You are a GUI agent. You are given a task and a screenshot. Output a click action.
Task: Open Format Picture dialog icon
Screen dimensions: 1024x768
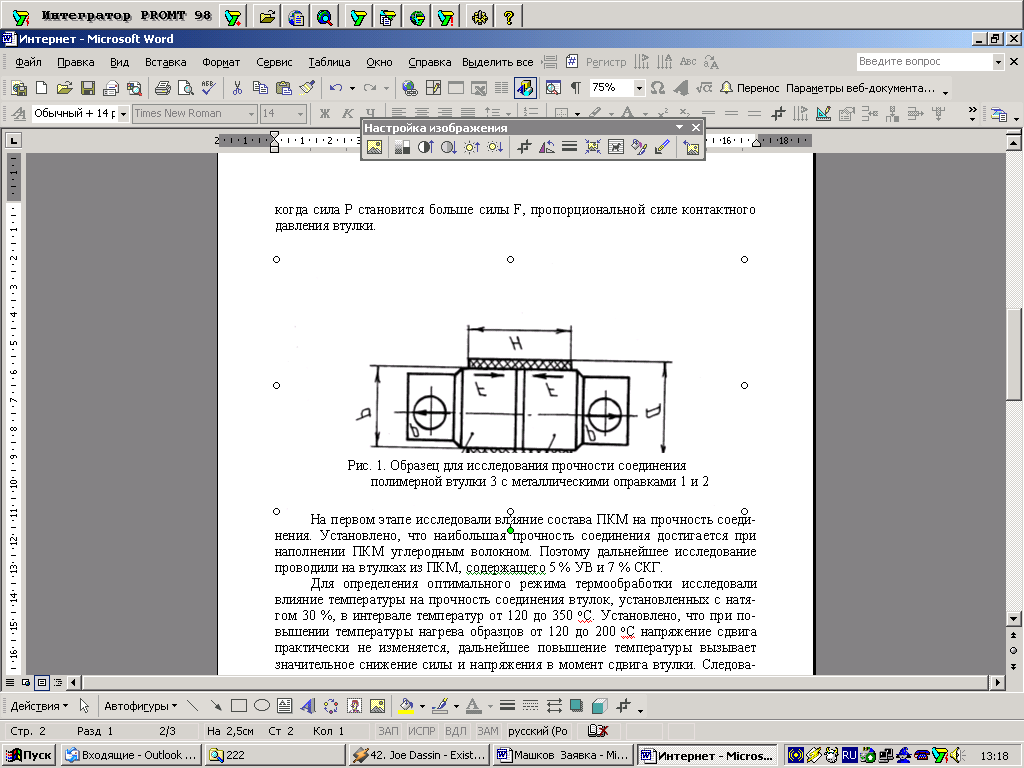point(639,147)
